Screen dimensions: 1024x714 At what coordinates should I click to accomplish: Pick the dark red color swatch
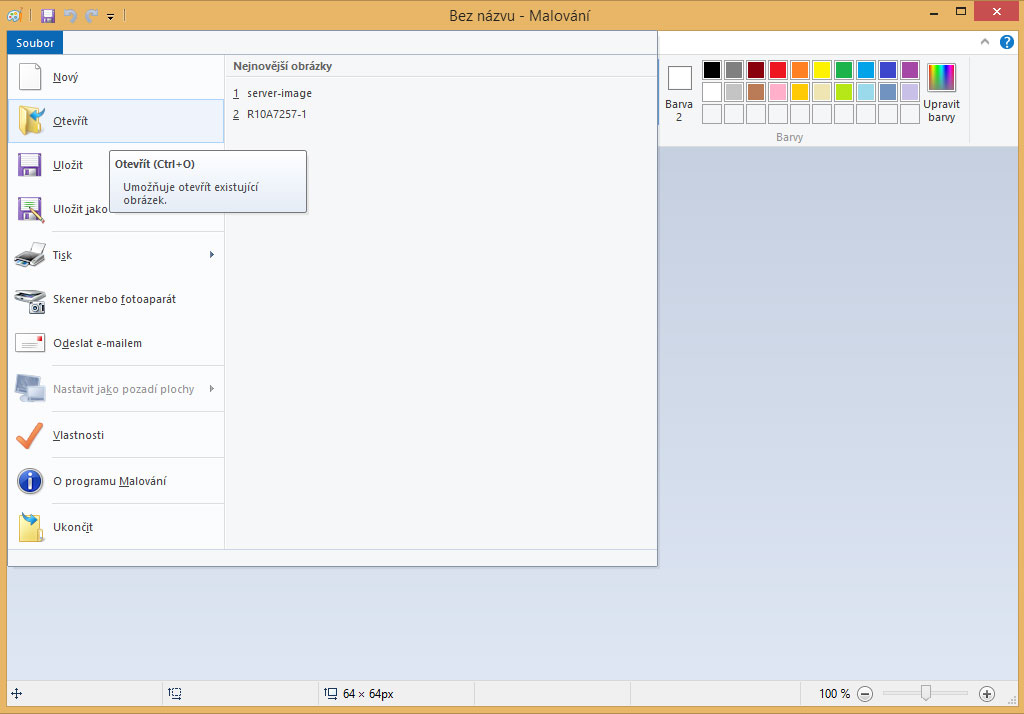(x=756, y=70)
